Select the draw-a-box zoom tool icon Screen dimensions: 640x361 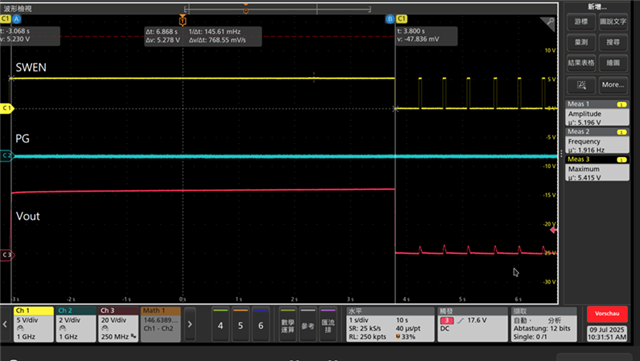[581, 85]
